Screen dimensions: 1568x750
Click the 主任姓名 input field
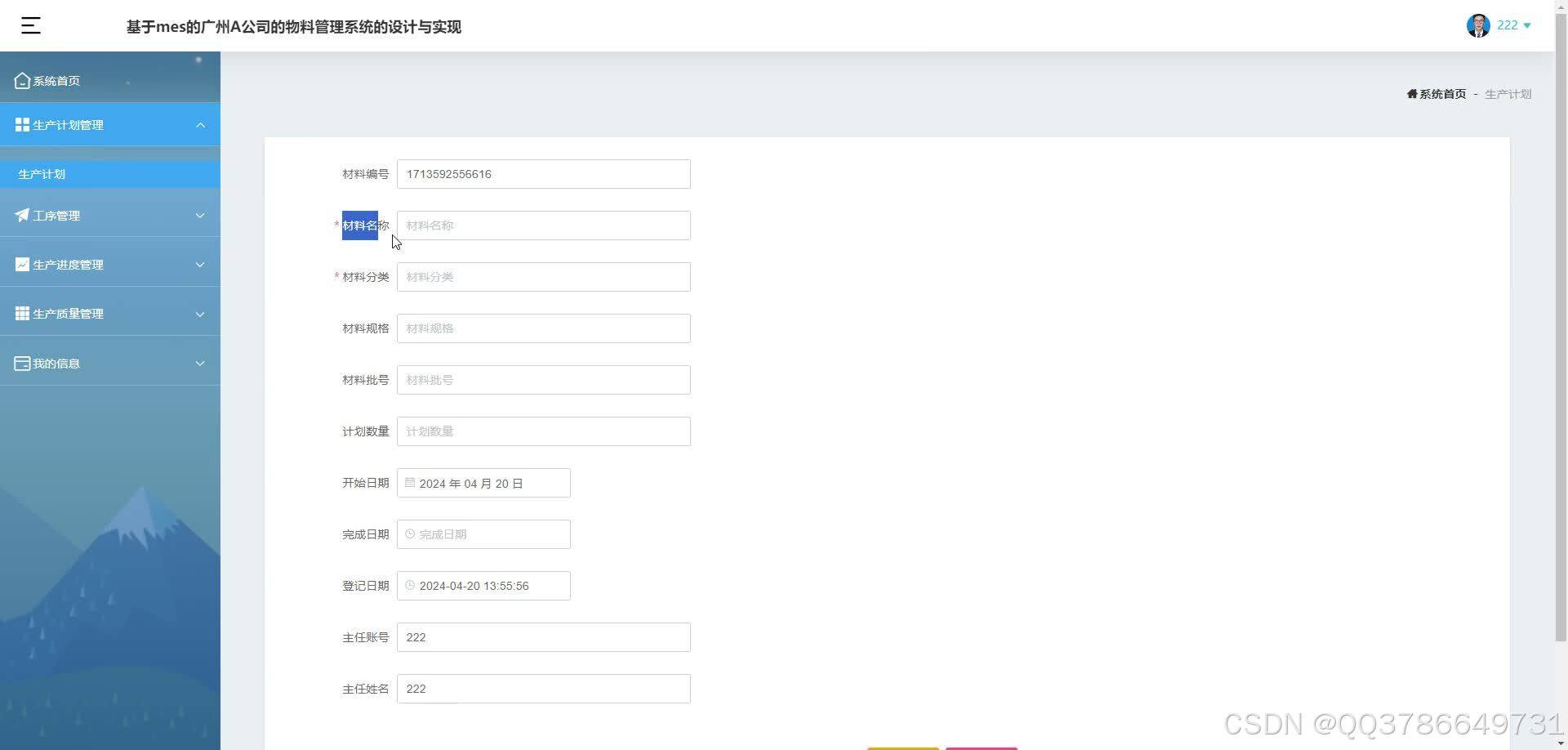coord(544,689)
